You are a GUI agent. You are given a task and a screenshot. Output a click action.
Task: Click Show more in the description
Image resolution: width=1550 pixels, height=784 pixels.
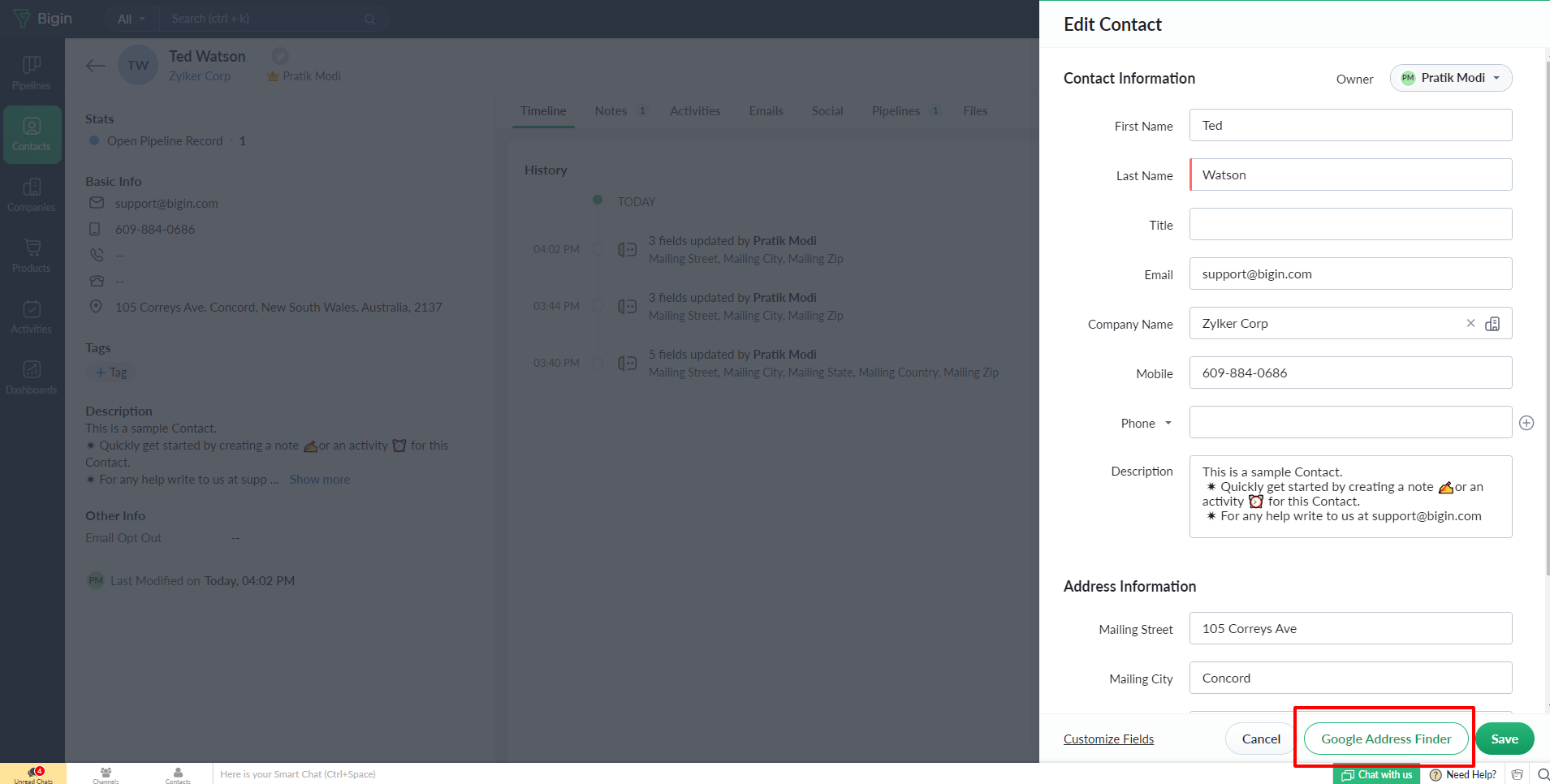coord(320,480)
